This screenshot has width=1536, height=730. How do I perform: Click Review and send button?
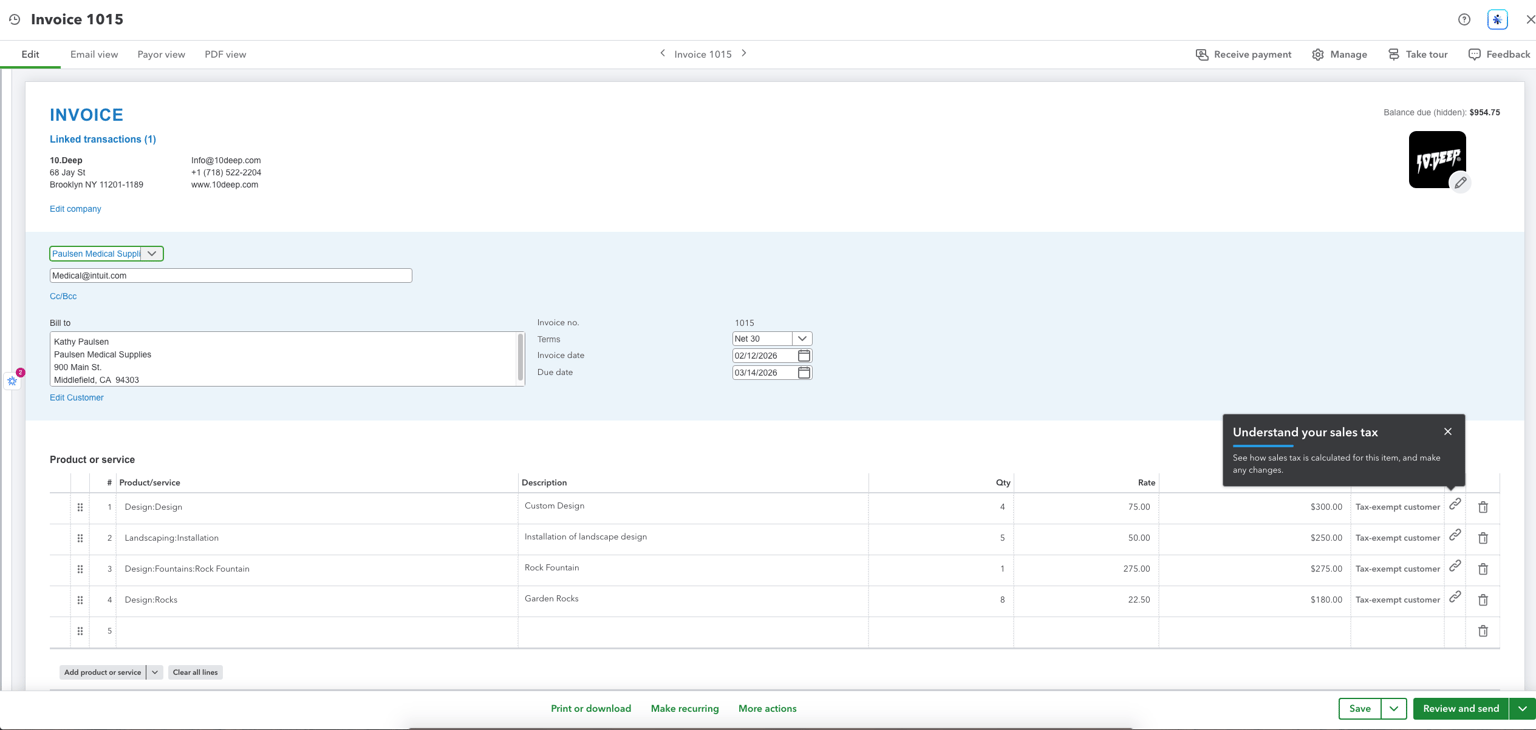(x=1461, y=709)
